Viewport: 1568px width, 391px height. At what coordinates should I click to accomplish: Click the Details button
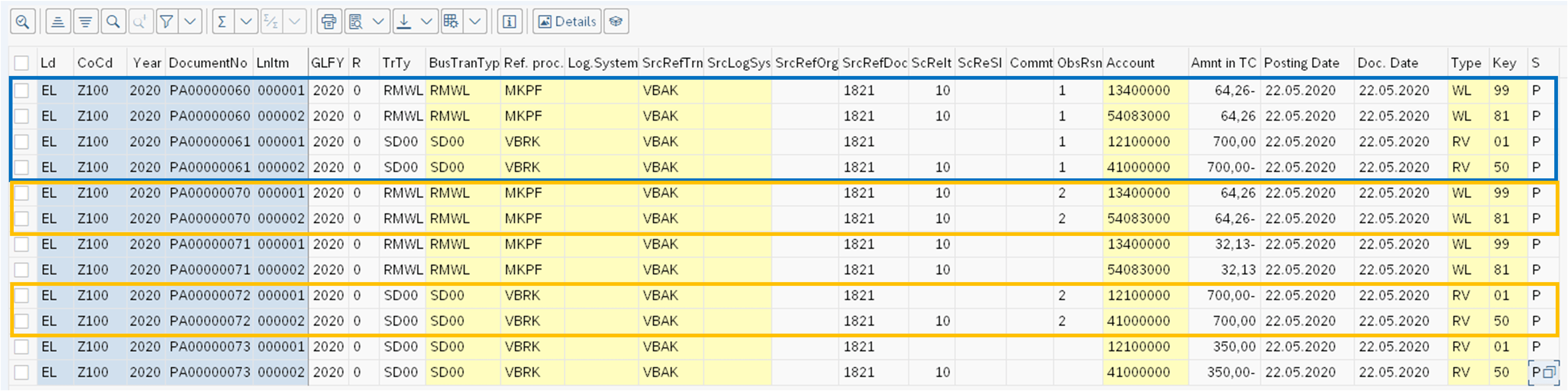pos(566,21)
